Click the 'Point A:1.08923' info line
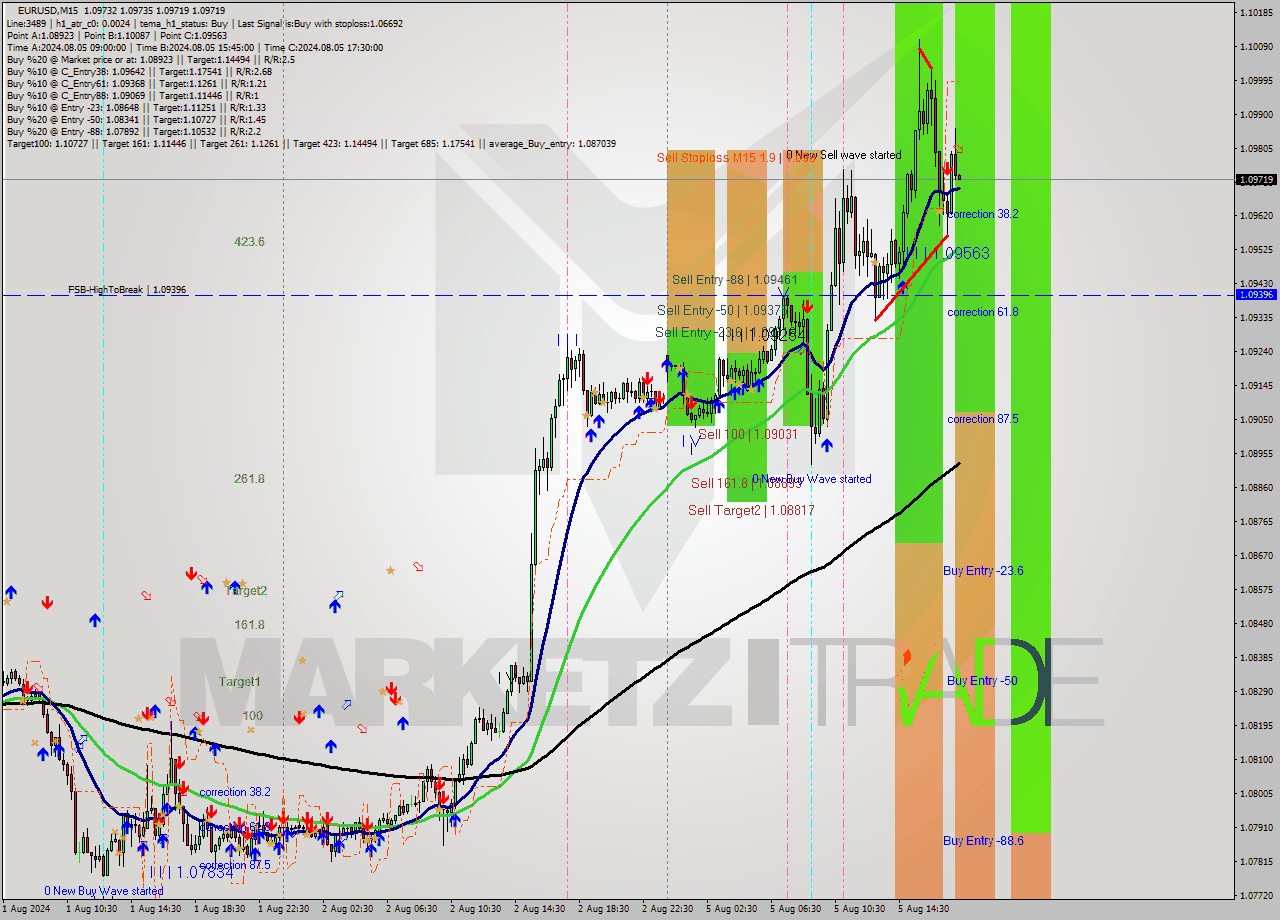The height and width of the screenshot is (920, 1280). pyautogui.click(x=118, y=35)
